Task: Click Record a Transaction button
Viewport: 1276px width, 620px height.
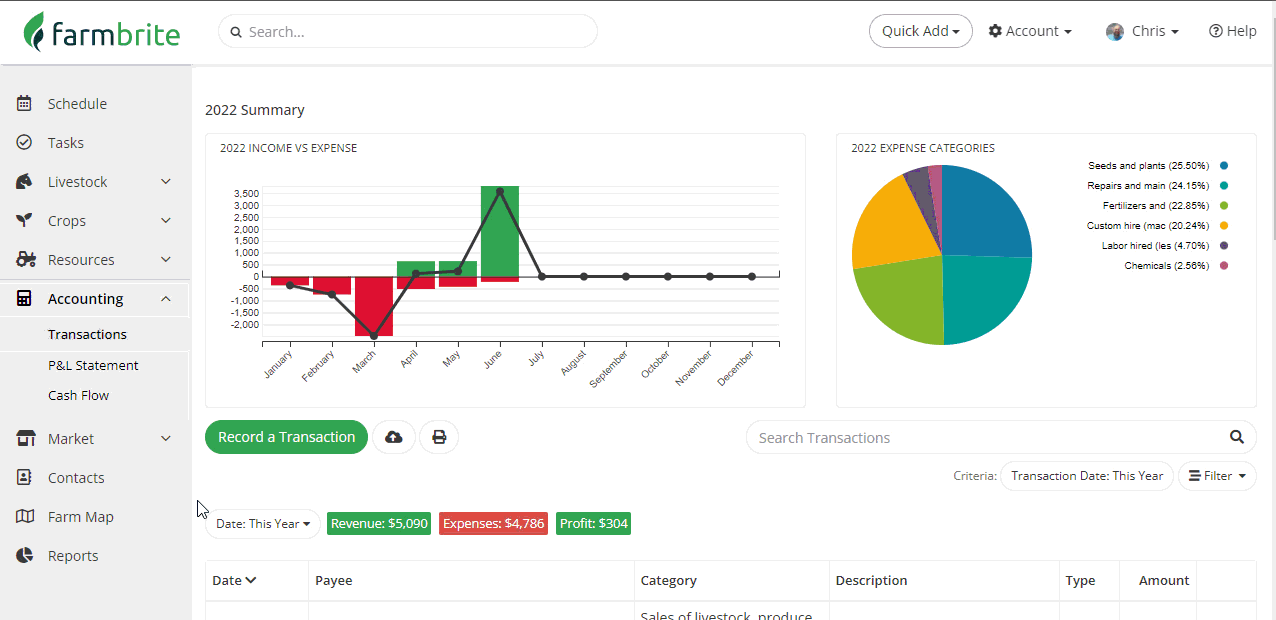Action: point(286,437)
